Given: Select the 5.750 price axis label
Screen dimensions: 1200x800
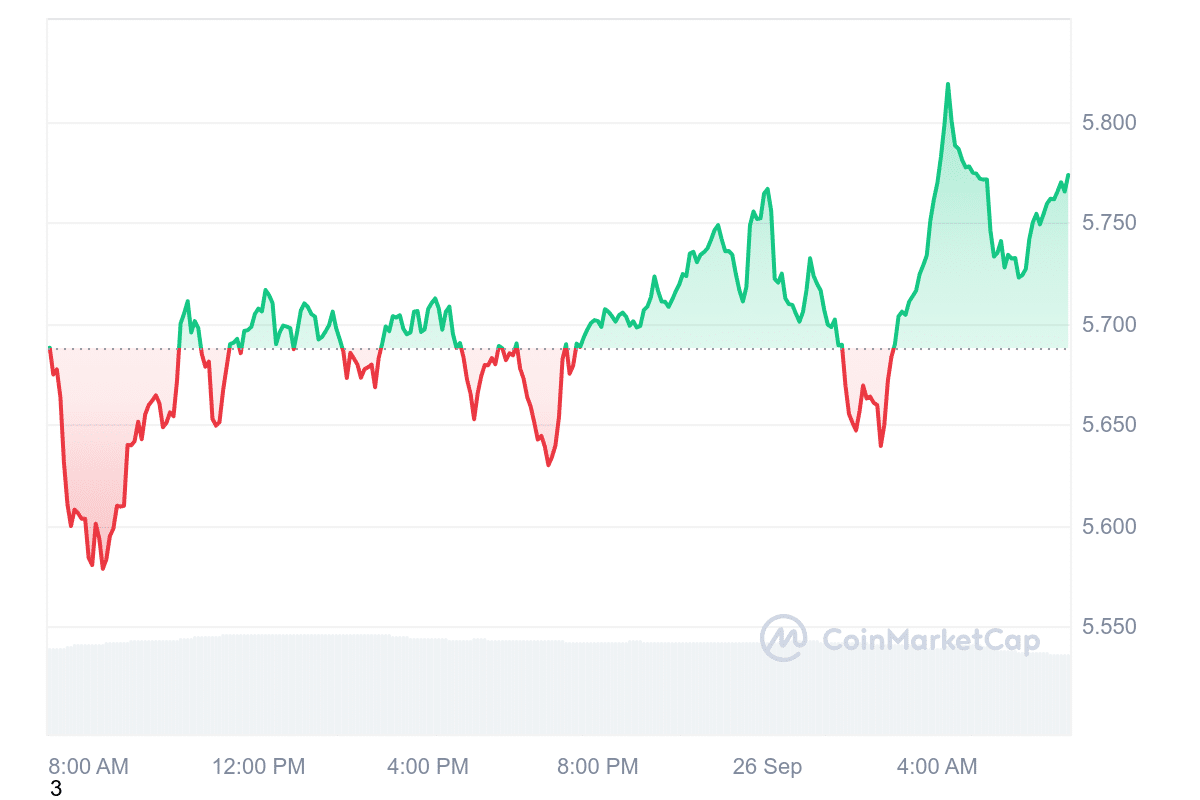Looking at the screenshot, I should coord(1110,223).
